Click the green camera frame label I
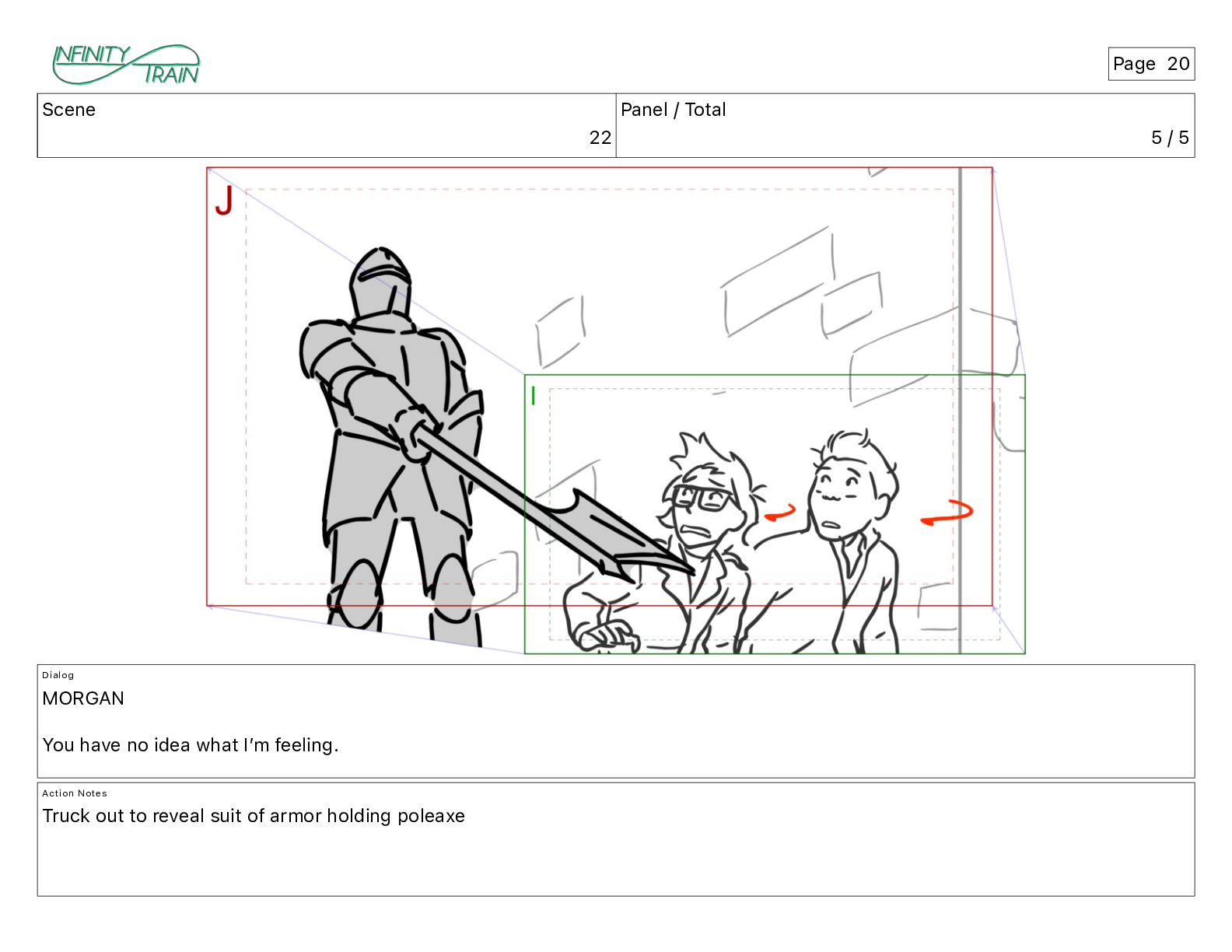 point(533,396)
